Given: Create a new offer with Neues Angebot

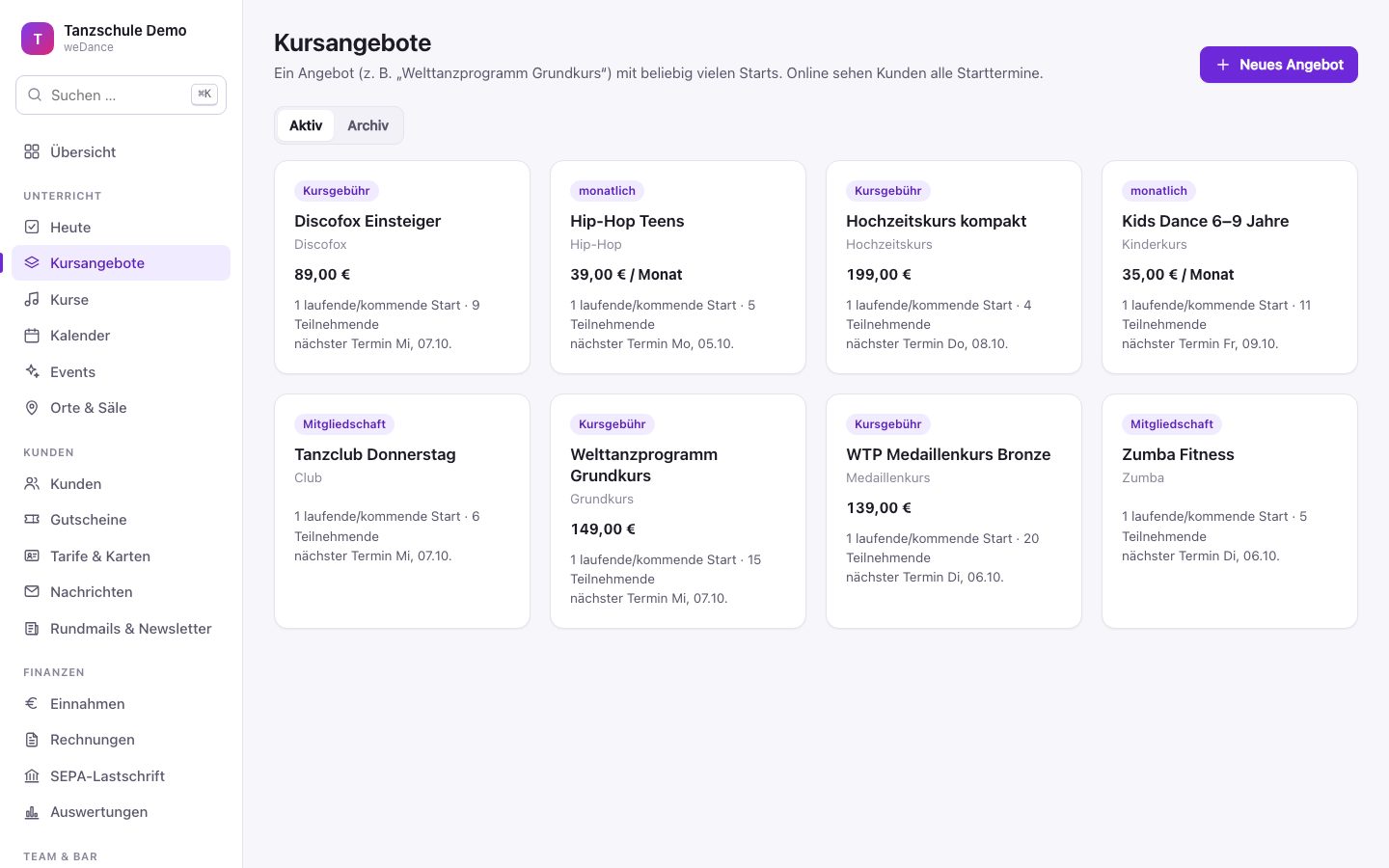Looking at the screenshot, I should click(x=1279, y=65).
